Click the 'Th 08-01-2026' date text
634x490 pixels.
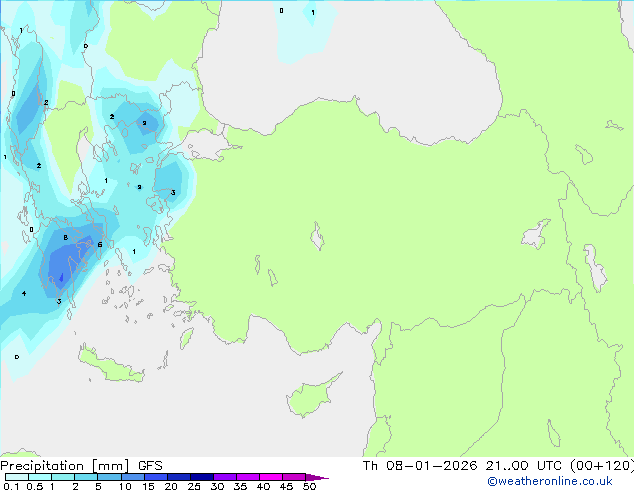420,466
